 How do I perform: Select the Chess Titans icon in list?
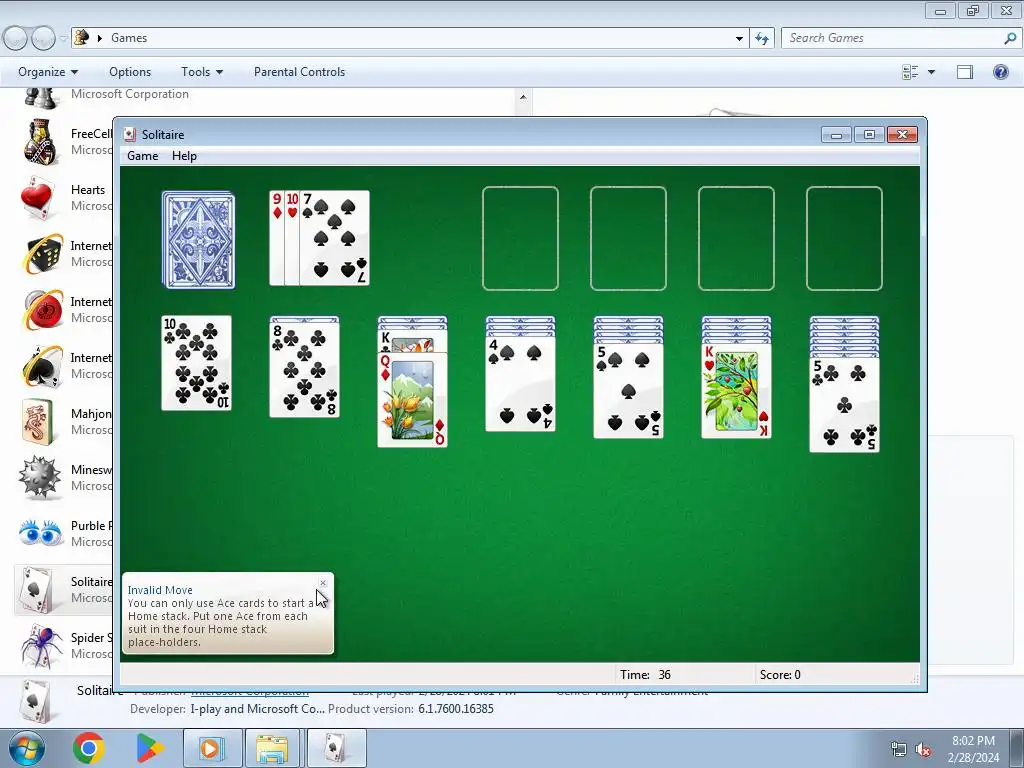click(x=40, y=98)
